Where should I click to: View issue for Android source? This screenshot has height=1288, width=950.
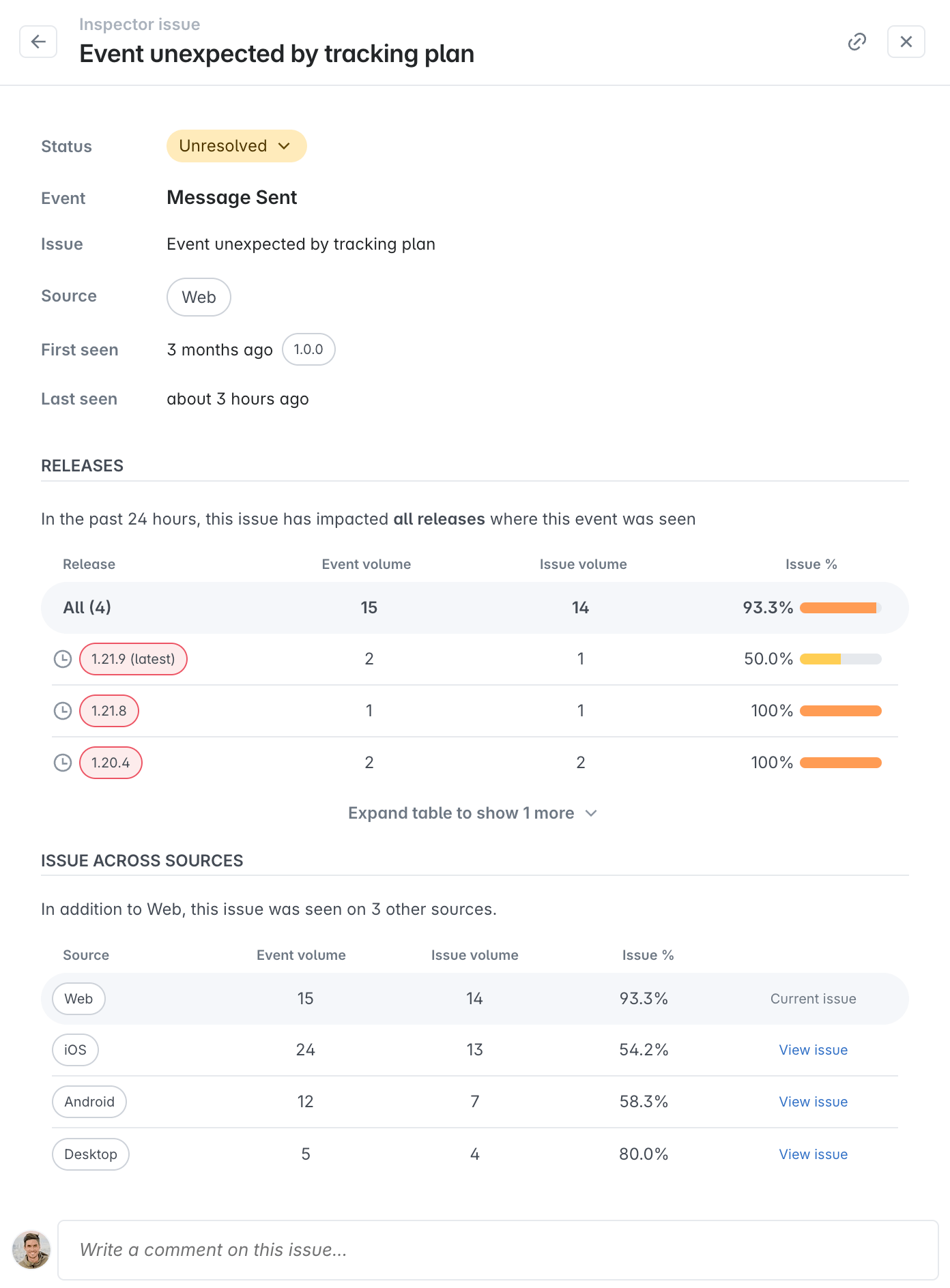coord(813,1102)
